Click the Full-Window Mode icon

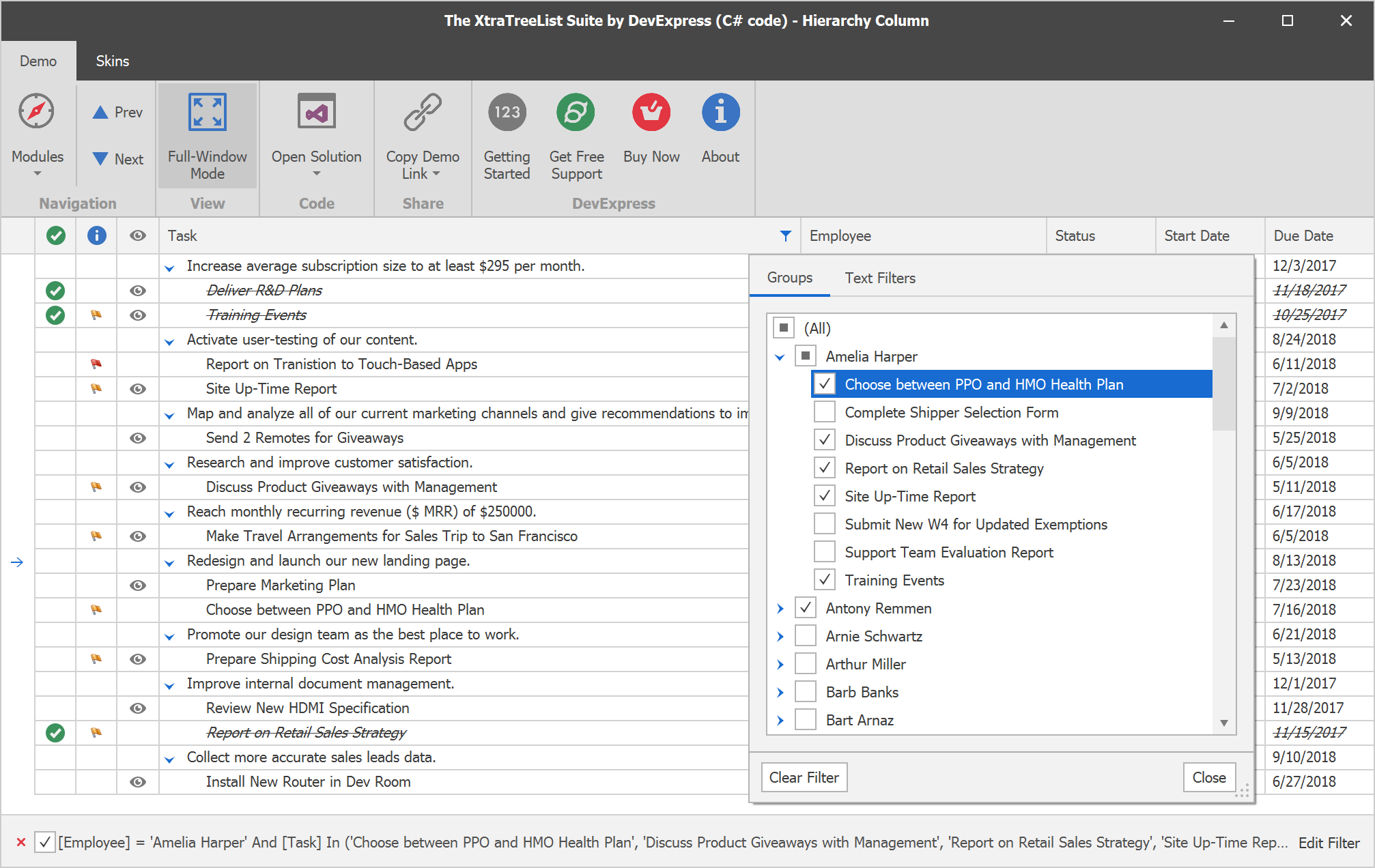point(207,113)
